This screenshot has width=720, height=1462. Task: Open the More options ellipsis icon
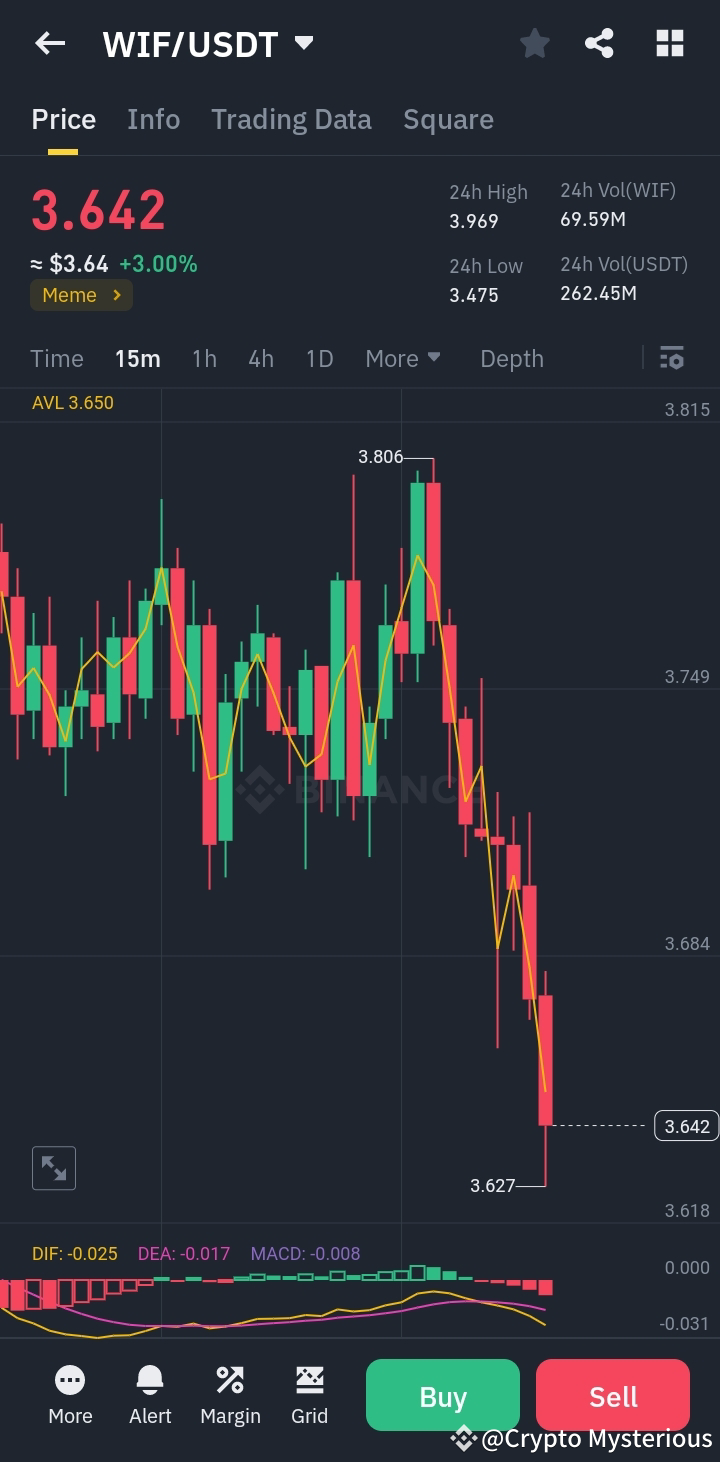[x=70, y=1394]
